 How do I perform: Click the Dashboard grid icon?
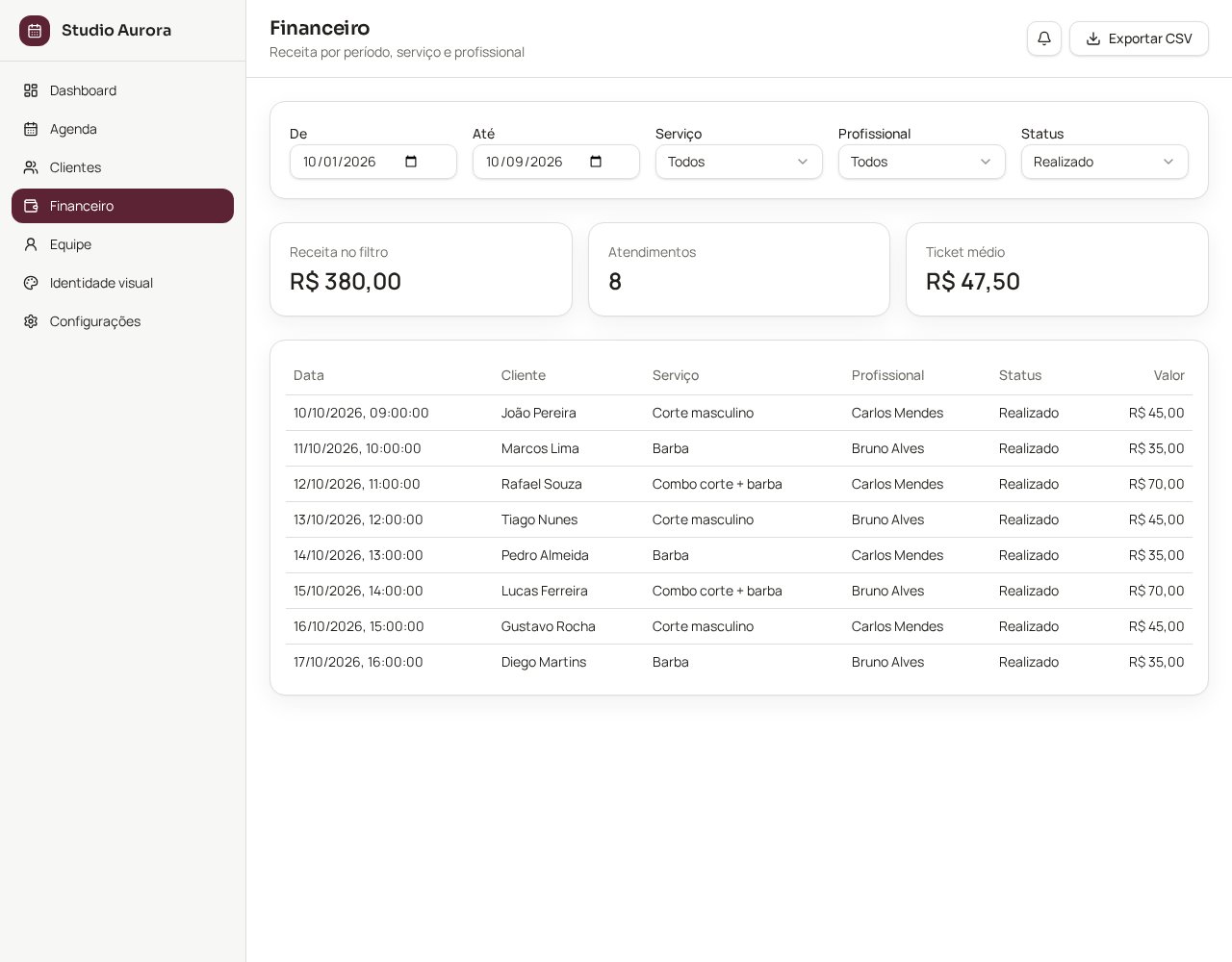(31, 90)
